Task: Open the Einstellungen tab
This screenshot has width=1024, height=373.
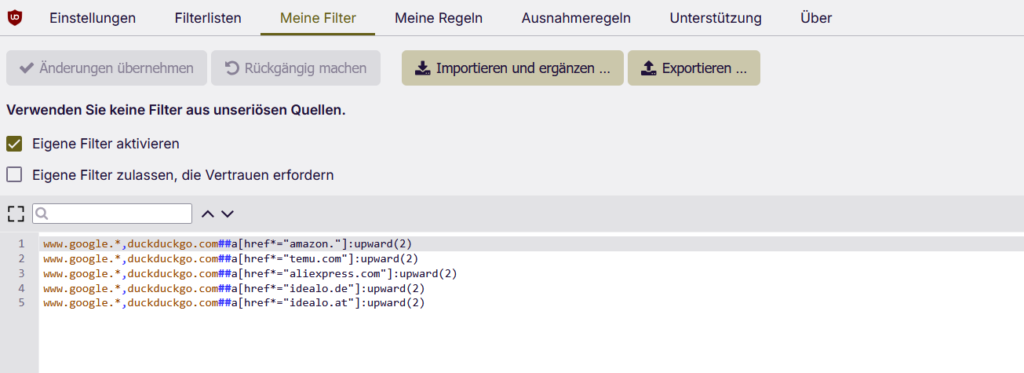Action: click(x=93, y=18)
